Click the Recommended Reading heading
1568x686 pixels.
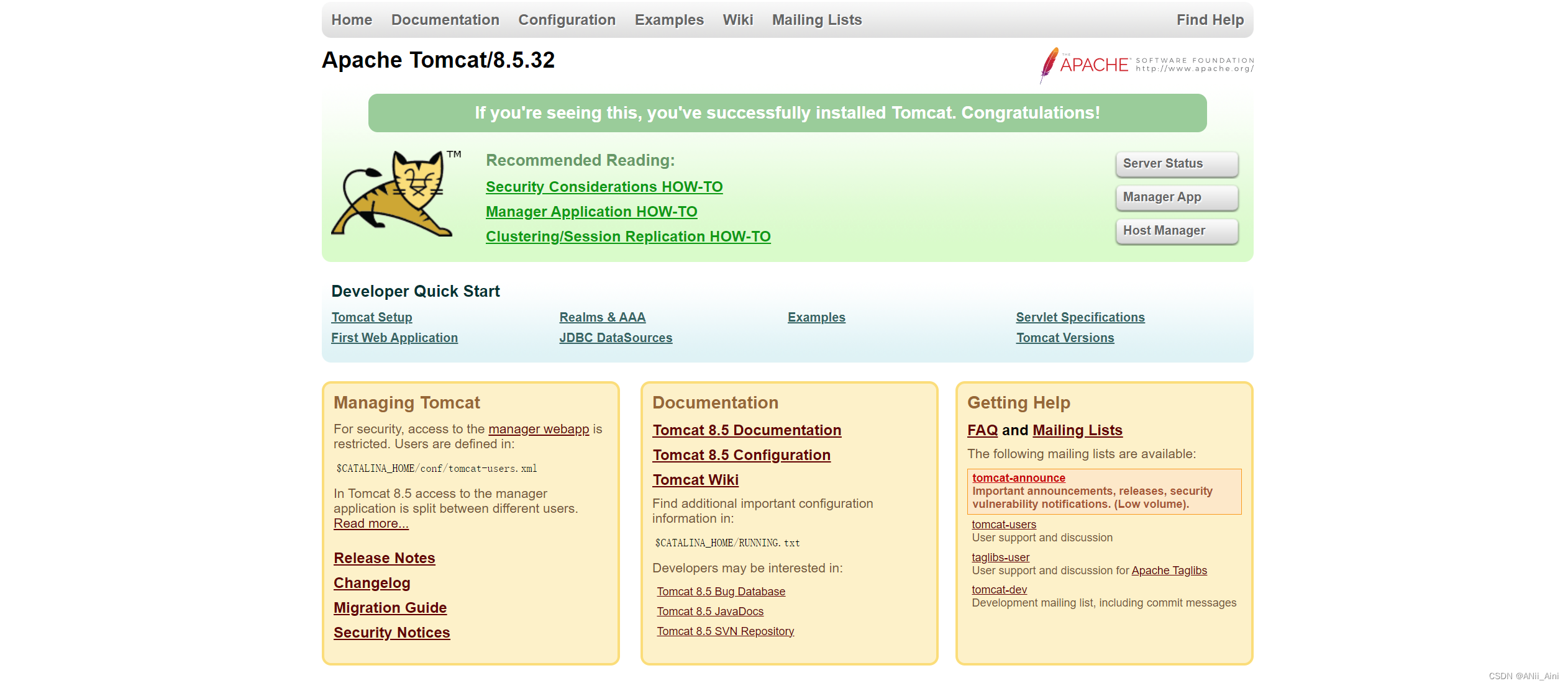(580, 160)
